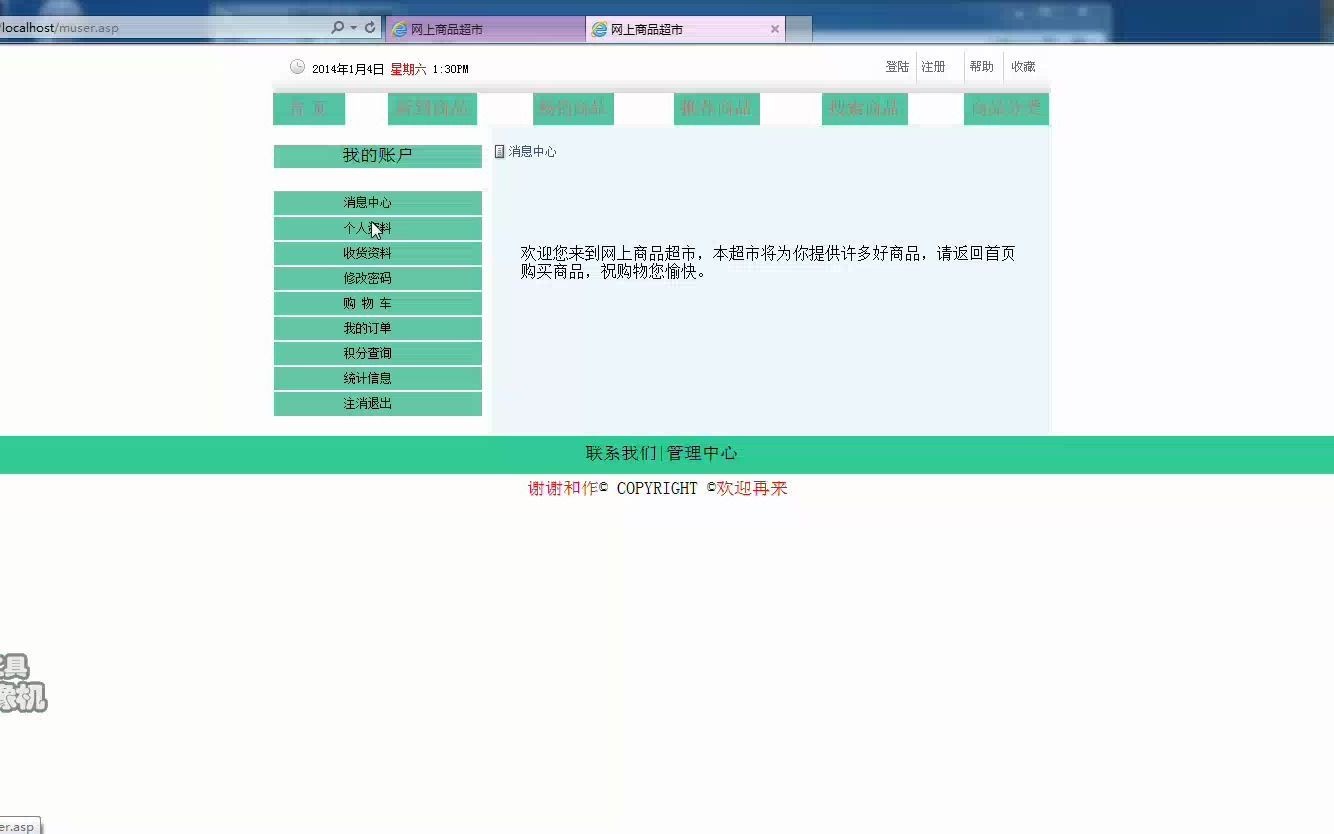Open 购物车 in the account sidebar
1334x834 pixels.
(x=378, y=303)
